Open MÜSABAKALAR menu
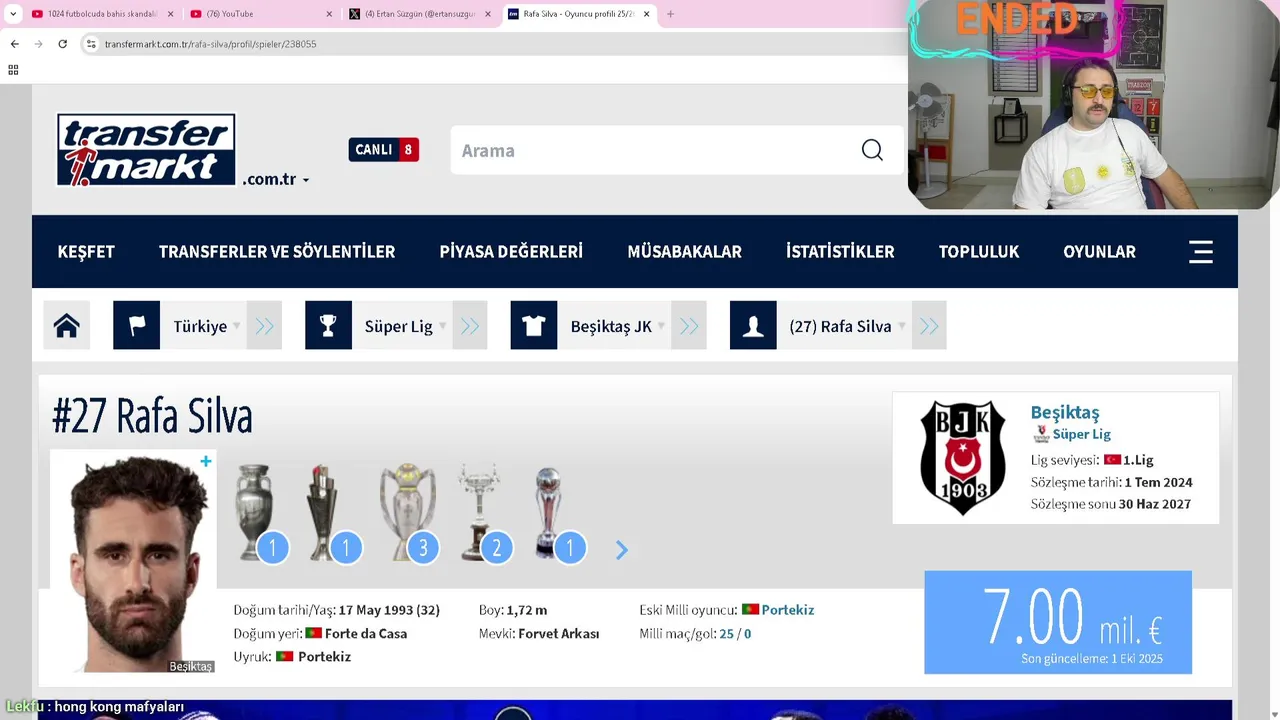This screenshot has height=720, width=1280. click(x=685, y=252)
